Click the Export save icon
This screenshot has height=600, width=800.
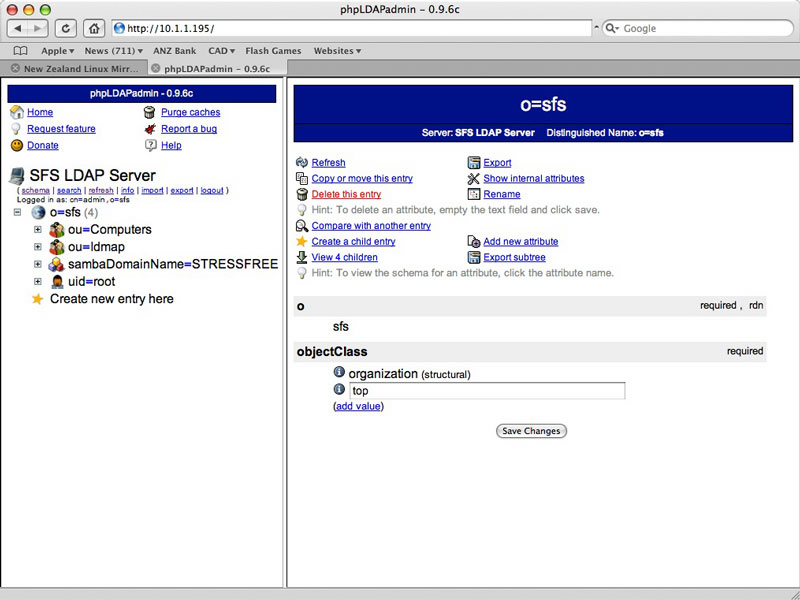pyautogui.click(x=475, y=162)
